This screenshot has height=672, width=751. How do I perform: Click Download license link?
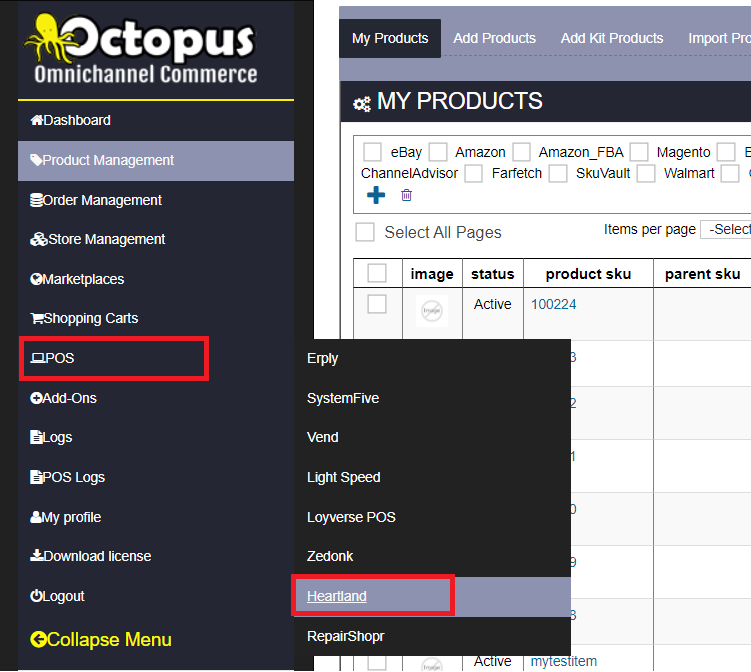coord(156,557)
